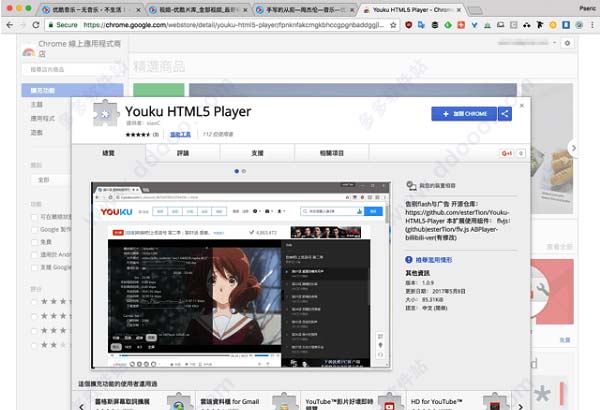
Task: Open the 相關項目 related tab
Action: pos(332,153)
